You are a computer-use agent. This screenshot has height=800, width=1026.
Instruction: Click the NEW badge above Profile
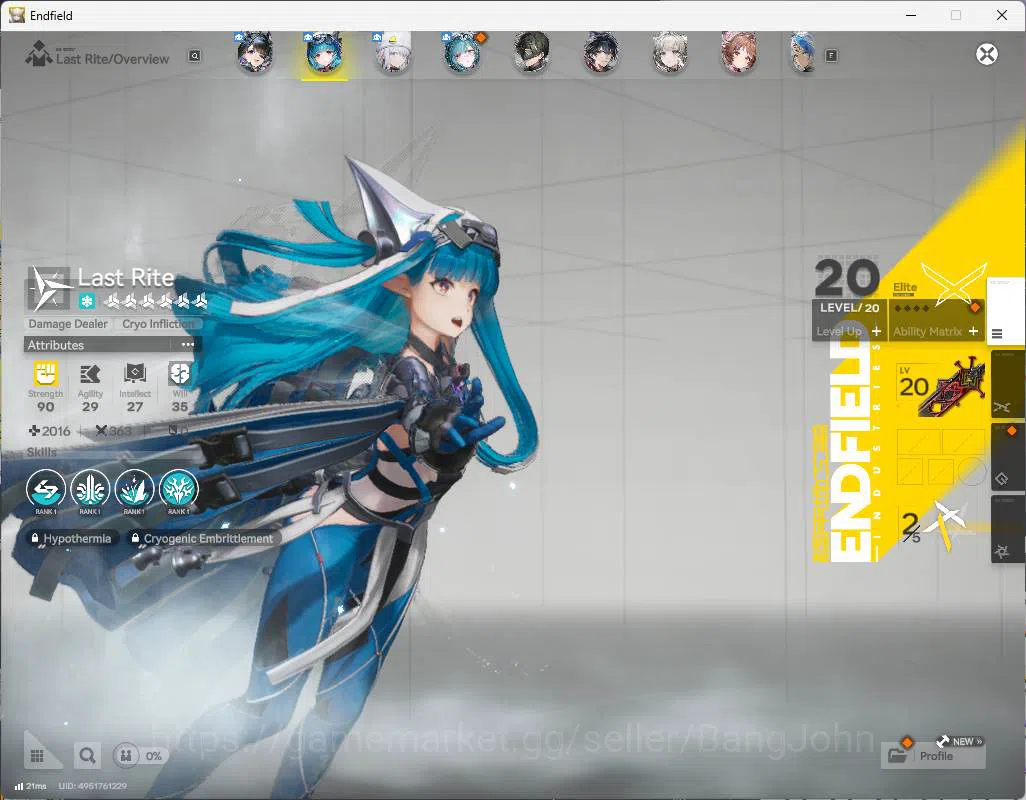pyautogui.click(x=962, y=741)
